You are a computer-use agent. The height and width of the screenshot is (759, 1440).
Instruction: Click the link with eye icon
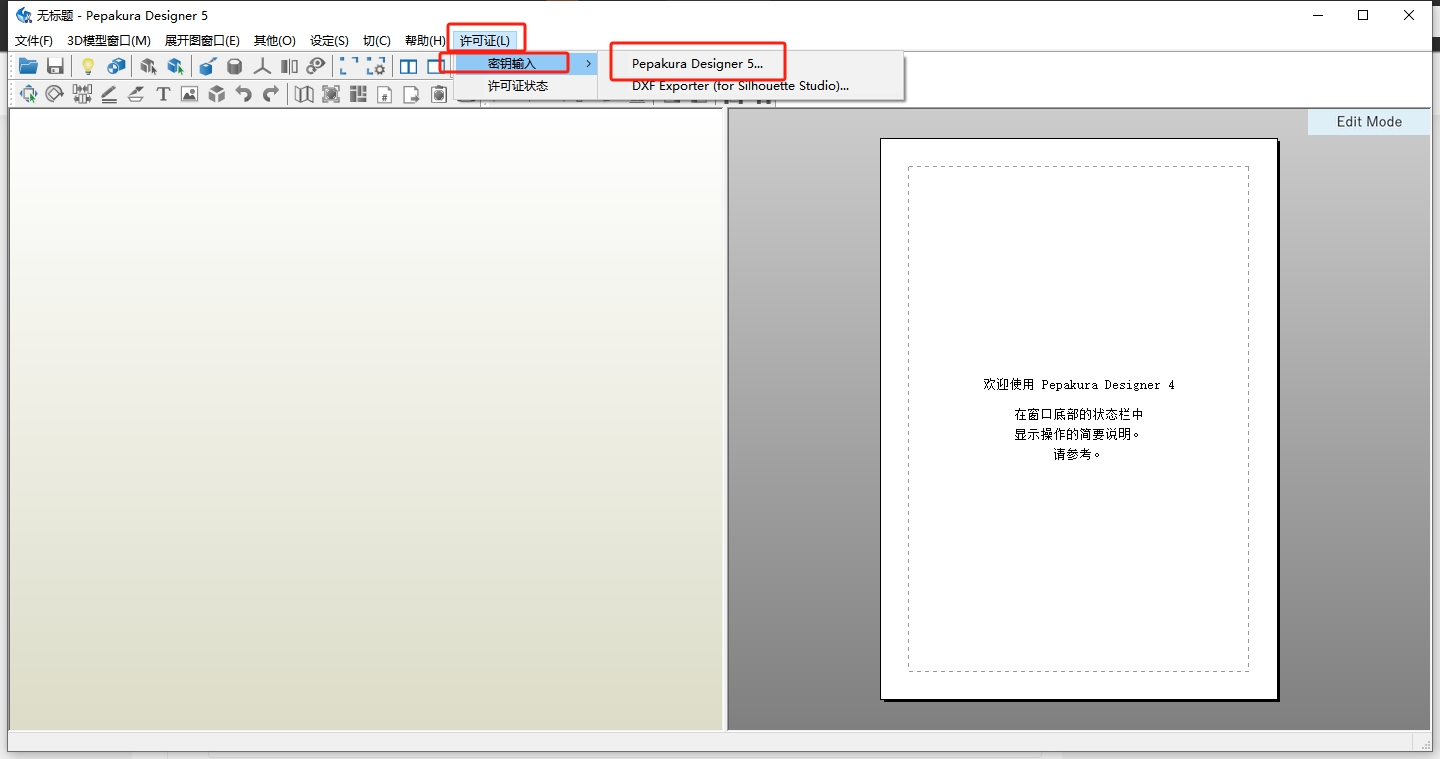click(x=316, y=66)
